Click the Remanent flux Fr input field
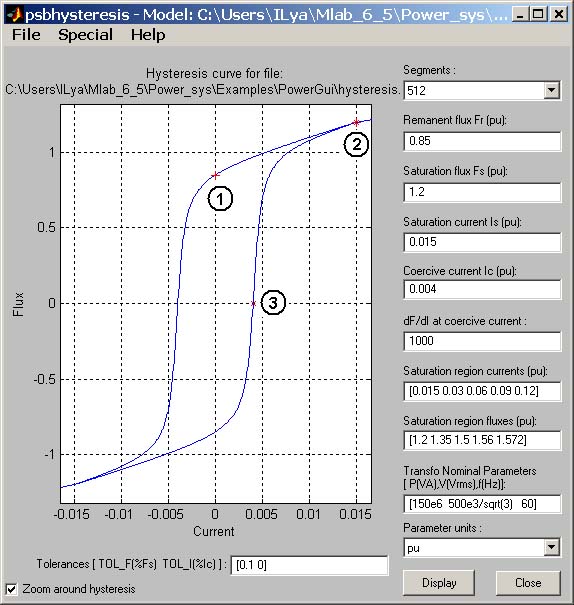 482,141
